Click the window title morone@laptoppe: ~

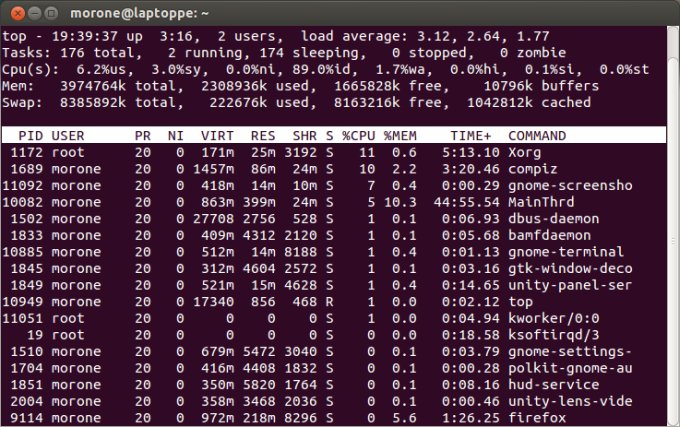[x=140, y=13]
